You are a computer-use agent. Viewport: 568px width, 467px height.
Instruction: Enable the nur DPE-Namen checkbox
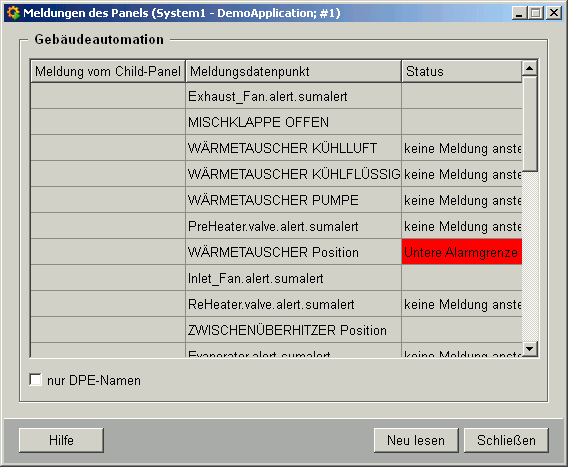point(36,380)
